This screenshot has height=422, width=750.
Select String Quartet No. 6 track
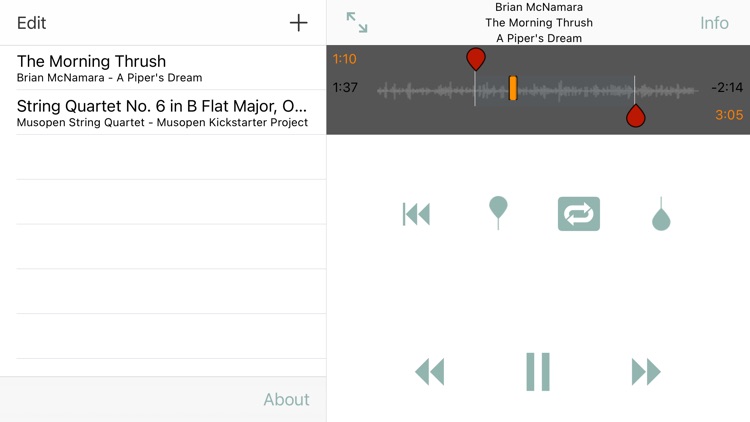click(x=163, y=112)
